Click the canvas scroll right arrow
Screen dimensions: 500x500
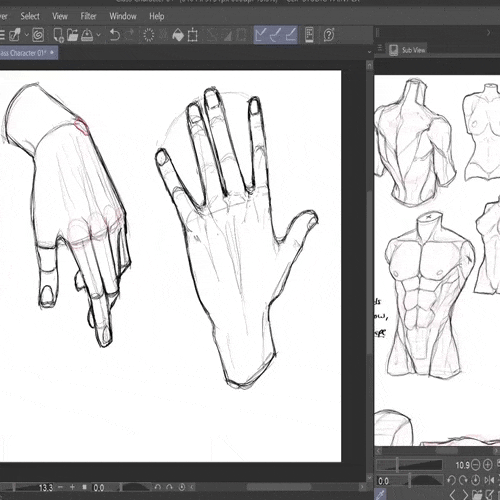[x=362, y=487]
